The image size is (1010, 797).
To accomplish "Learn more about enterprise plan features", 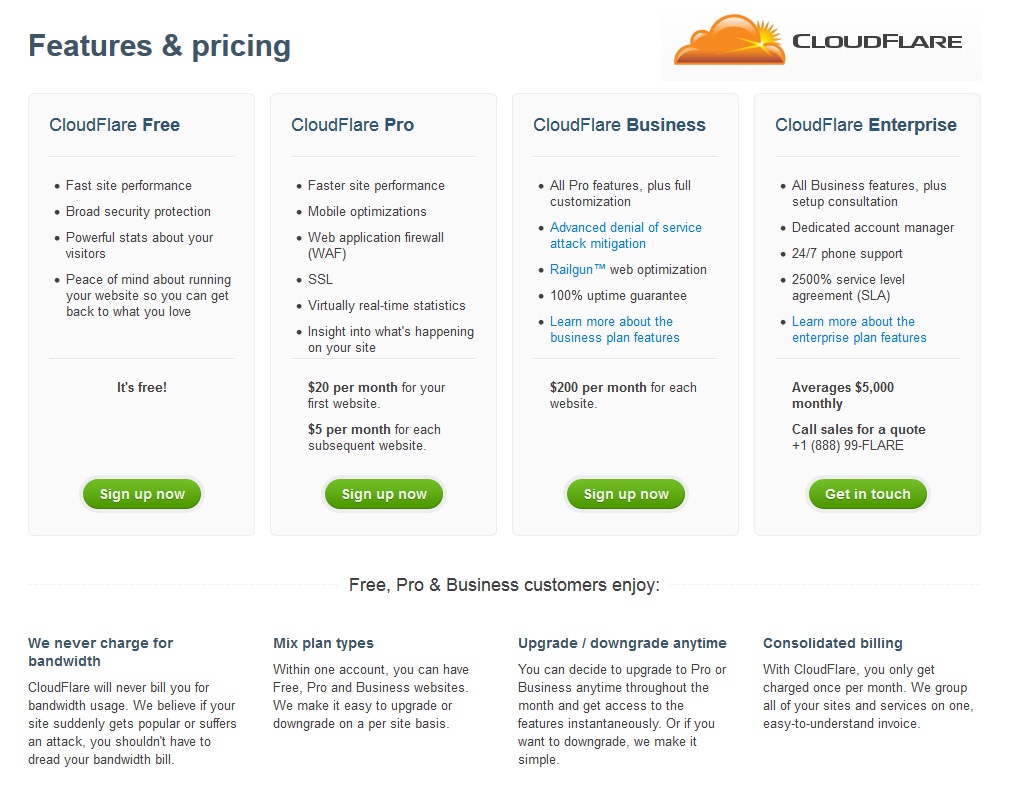I will pyautogui.click(x=859, y=329).
